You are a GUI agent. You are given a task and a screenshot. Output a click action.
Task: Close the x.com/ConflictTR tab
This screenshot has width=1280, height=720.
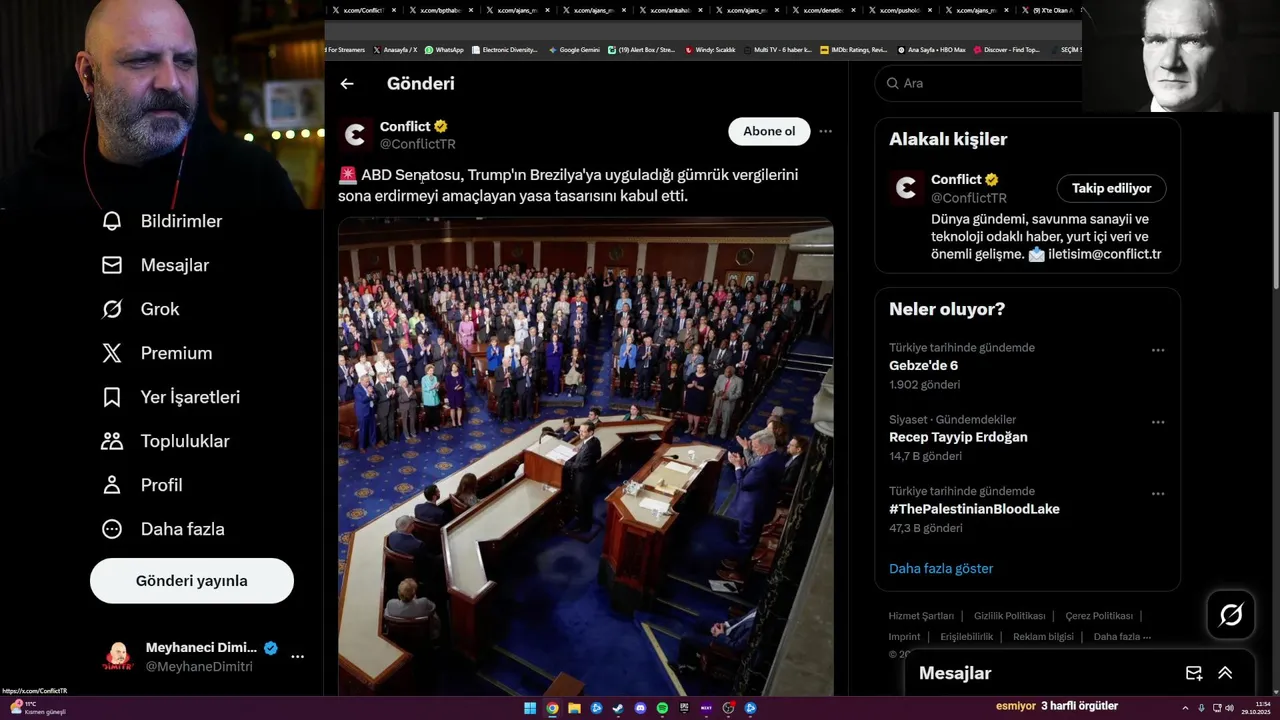[394, 10]
